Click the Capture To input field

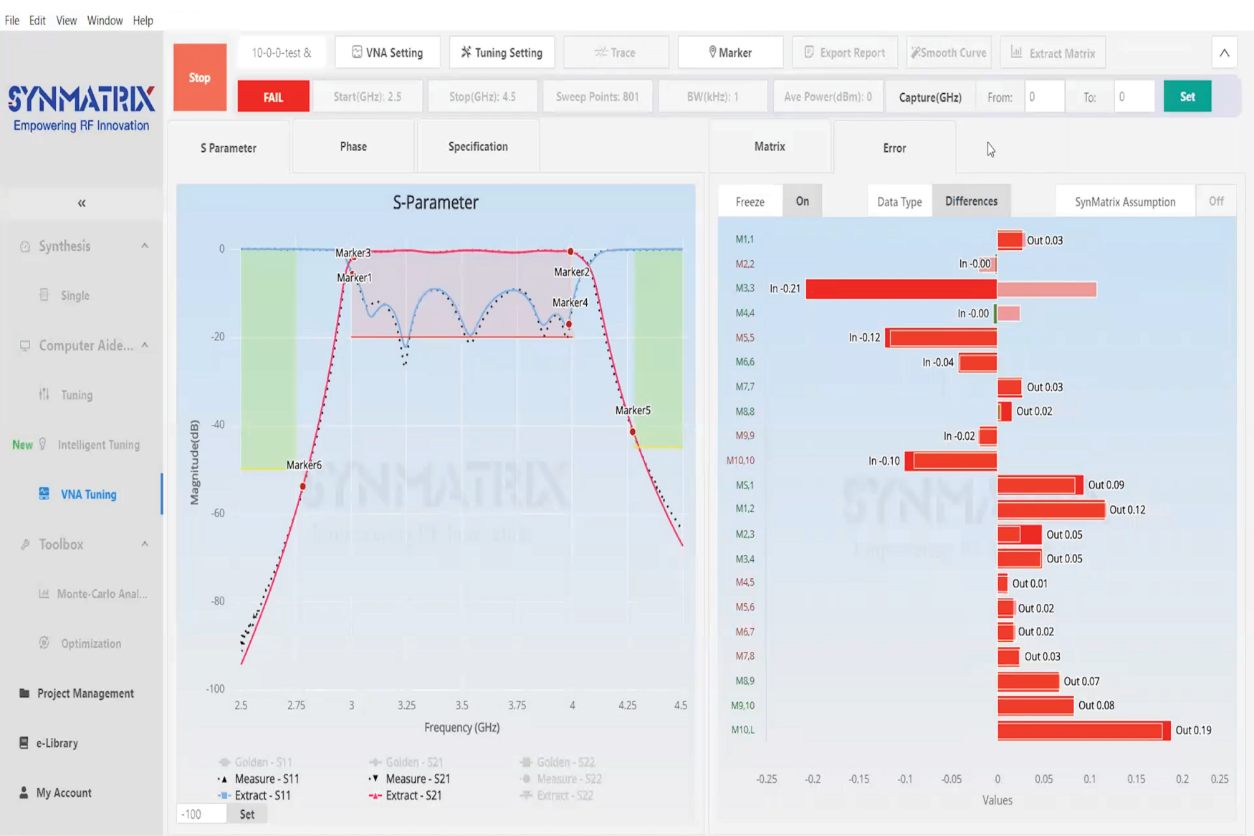tap(1134, 97)
